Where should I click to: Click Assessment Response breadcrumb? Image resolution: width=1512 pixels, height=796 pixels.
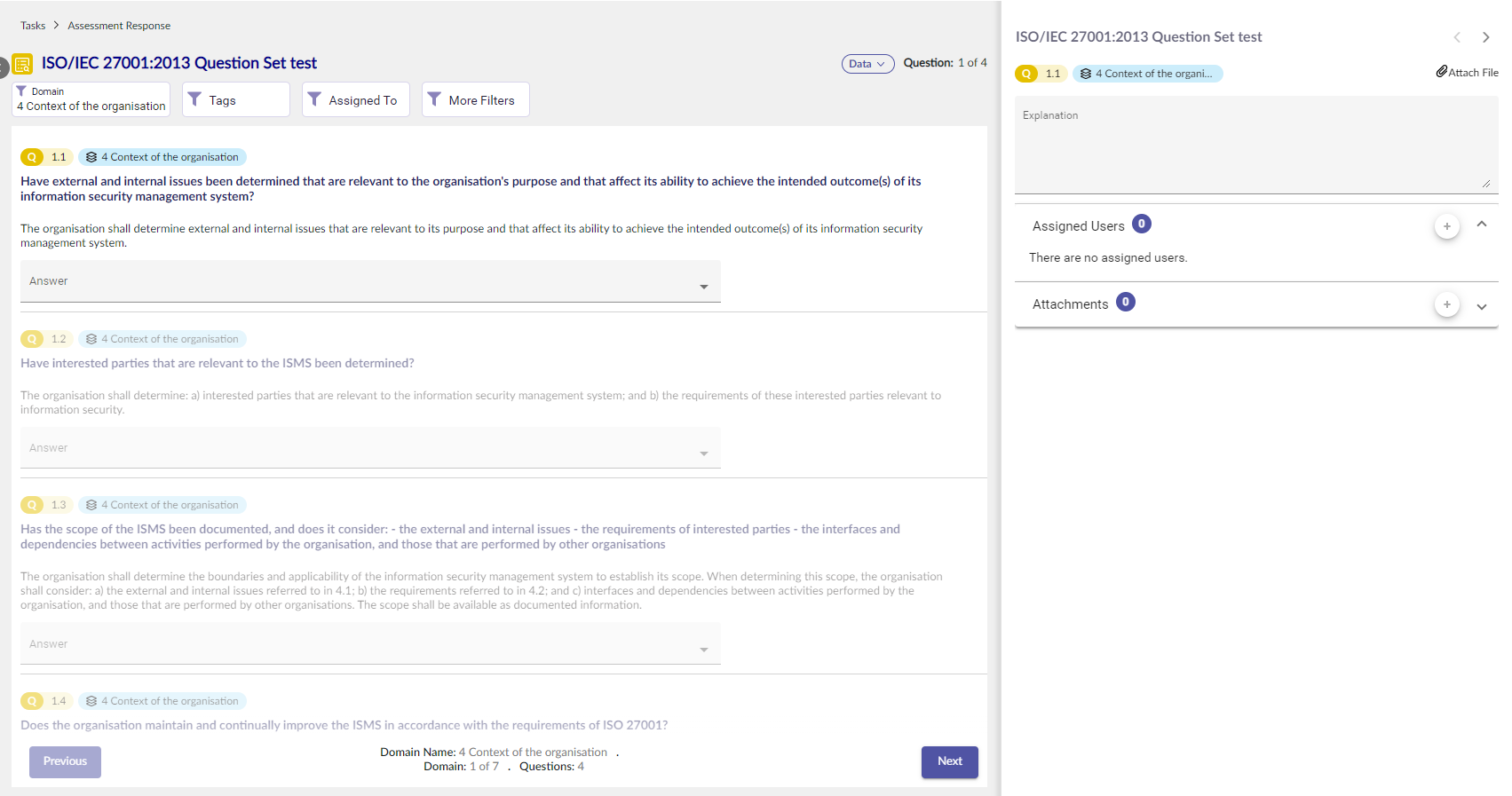pos(119,26)
